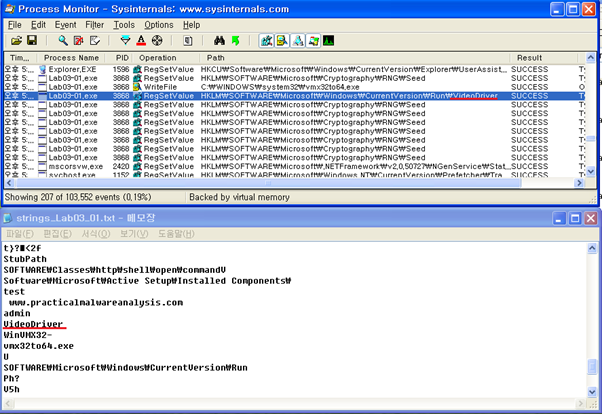
Task: Open the Highlight icon with red underline
Action: [141, 40]
